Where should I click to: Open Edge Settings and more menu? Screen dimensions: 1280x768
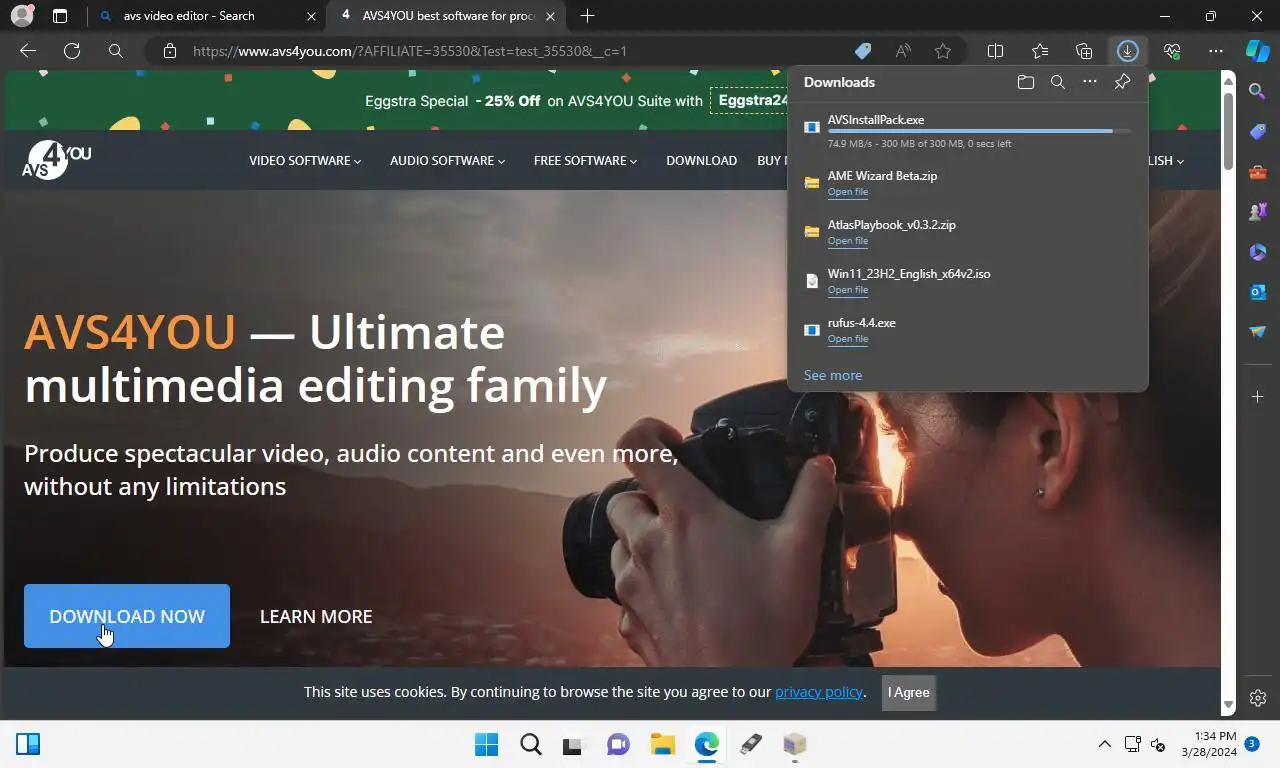click(1216, 51)
